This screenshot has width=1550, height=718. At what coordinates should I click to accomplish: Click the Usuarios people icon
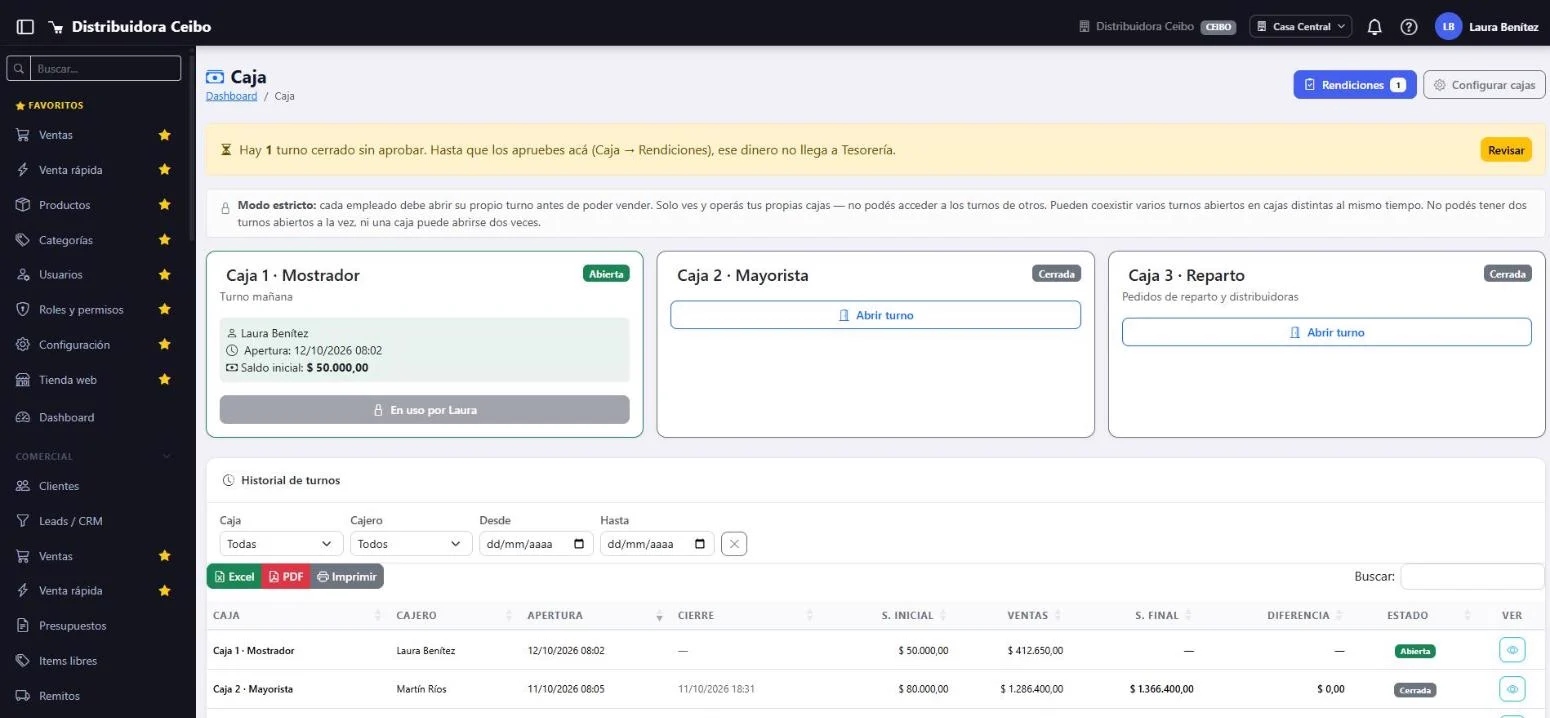click(x=23, y=274)
